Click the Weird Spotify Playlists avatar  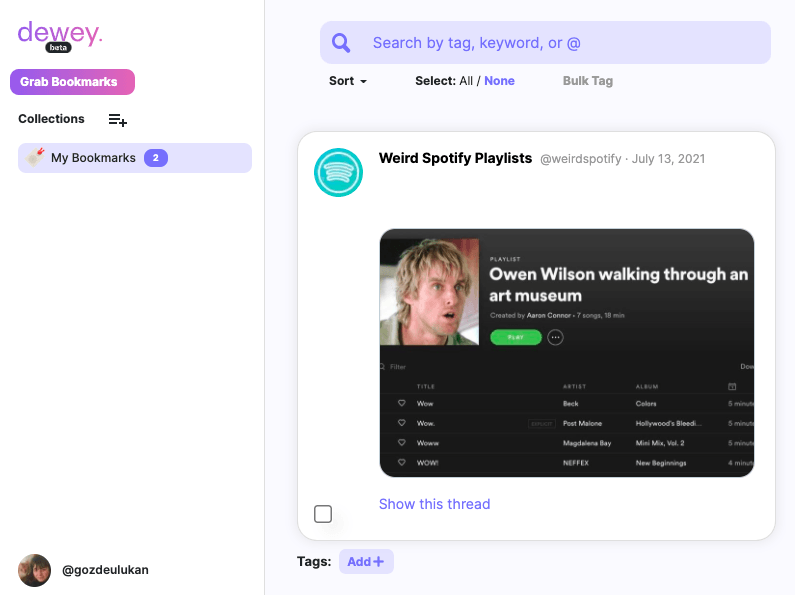(338, 172)
